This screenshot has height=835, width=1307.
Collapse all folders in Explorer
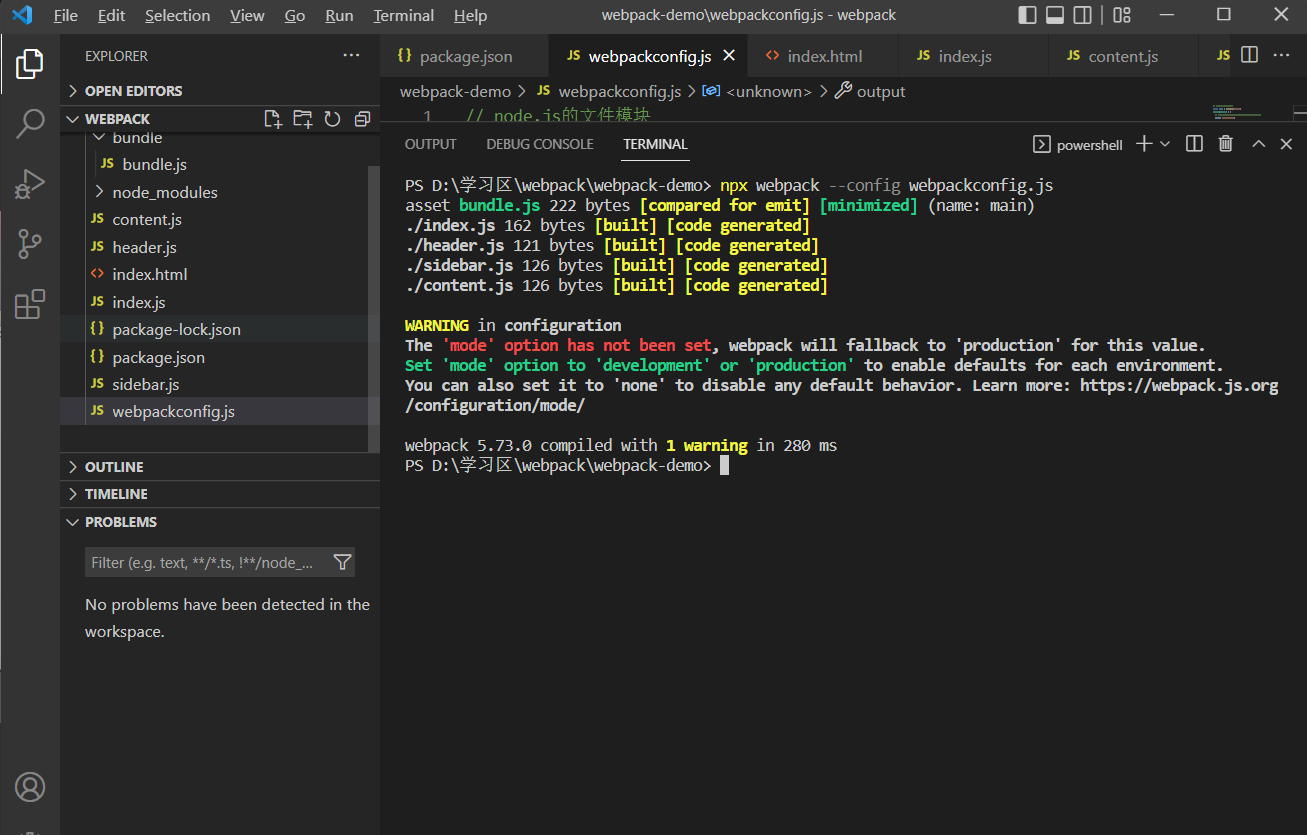pos(362,119)
